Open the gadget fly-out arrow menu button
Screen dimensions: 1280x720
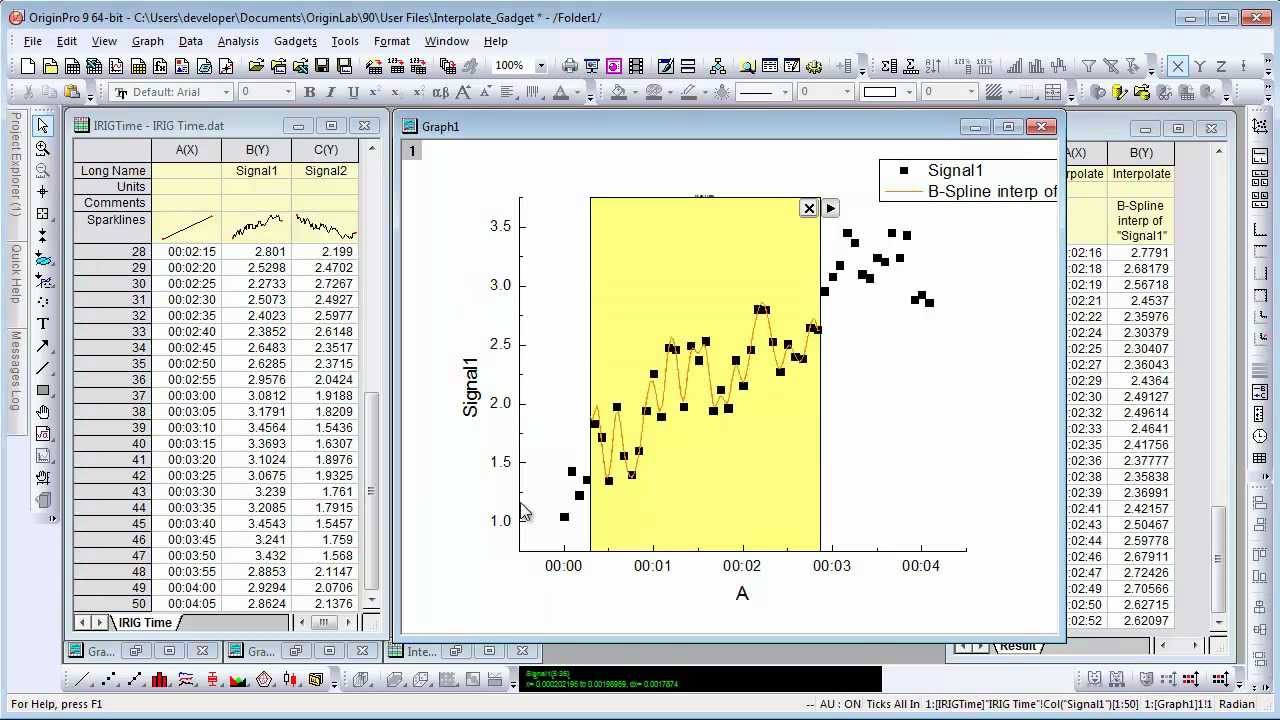pyautogui.click(x=830, y=208)
